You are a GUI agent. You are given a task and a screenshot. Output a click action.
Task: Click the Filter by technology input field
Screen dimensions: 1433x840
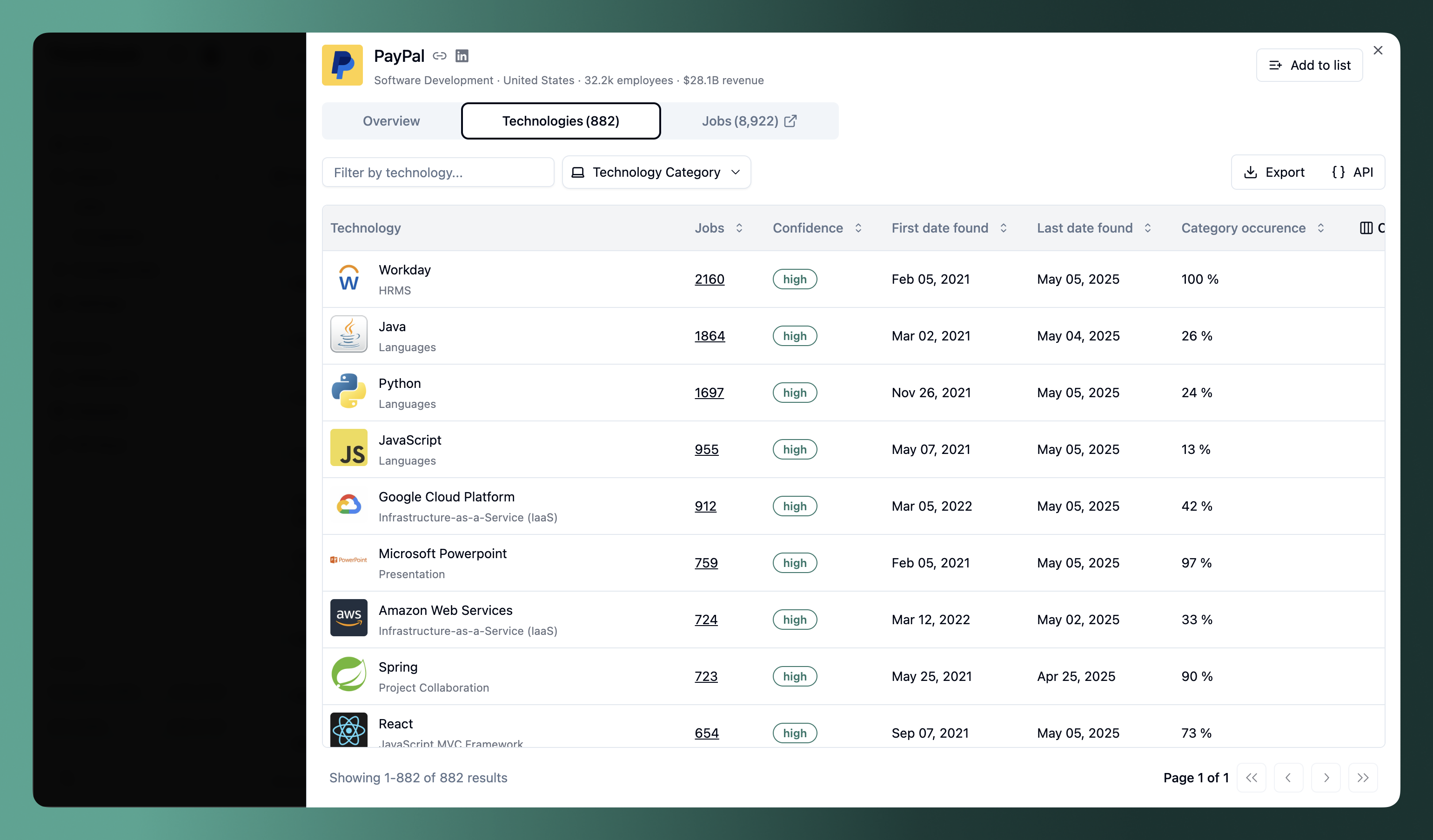pos(438,172)
